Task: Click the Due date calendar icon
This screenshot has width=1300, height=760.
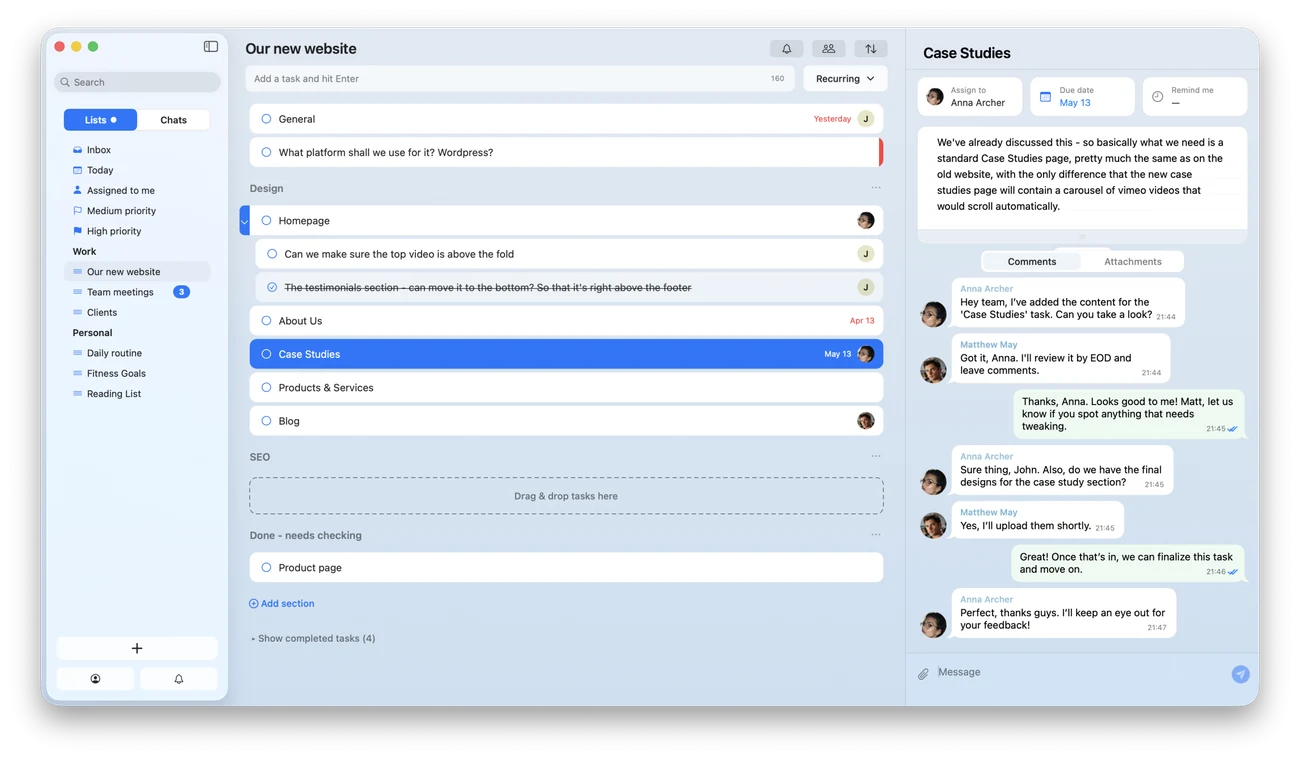Action: pyautogui.click(x=1045, y=97)
